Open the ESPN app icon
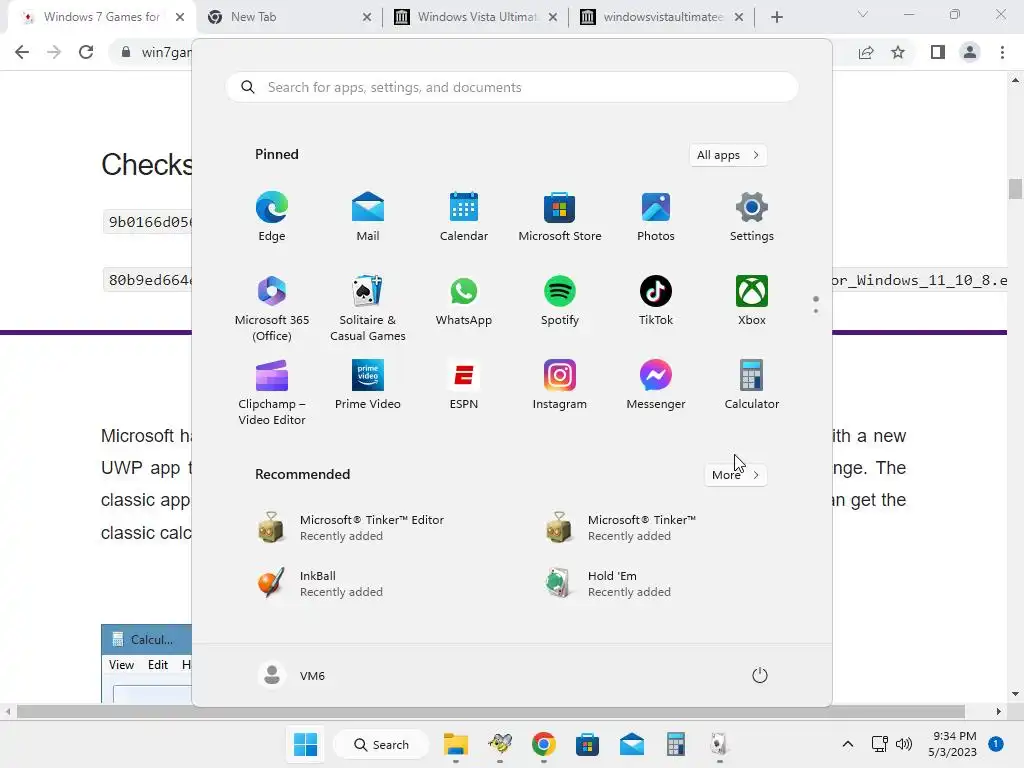 (464, 385)
